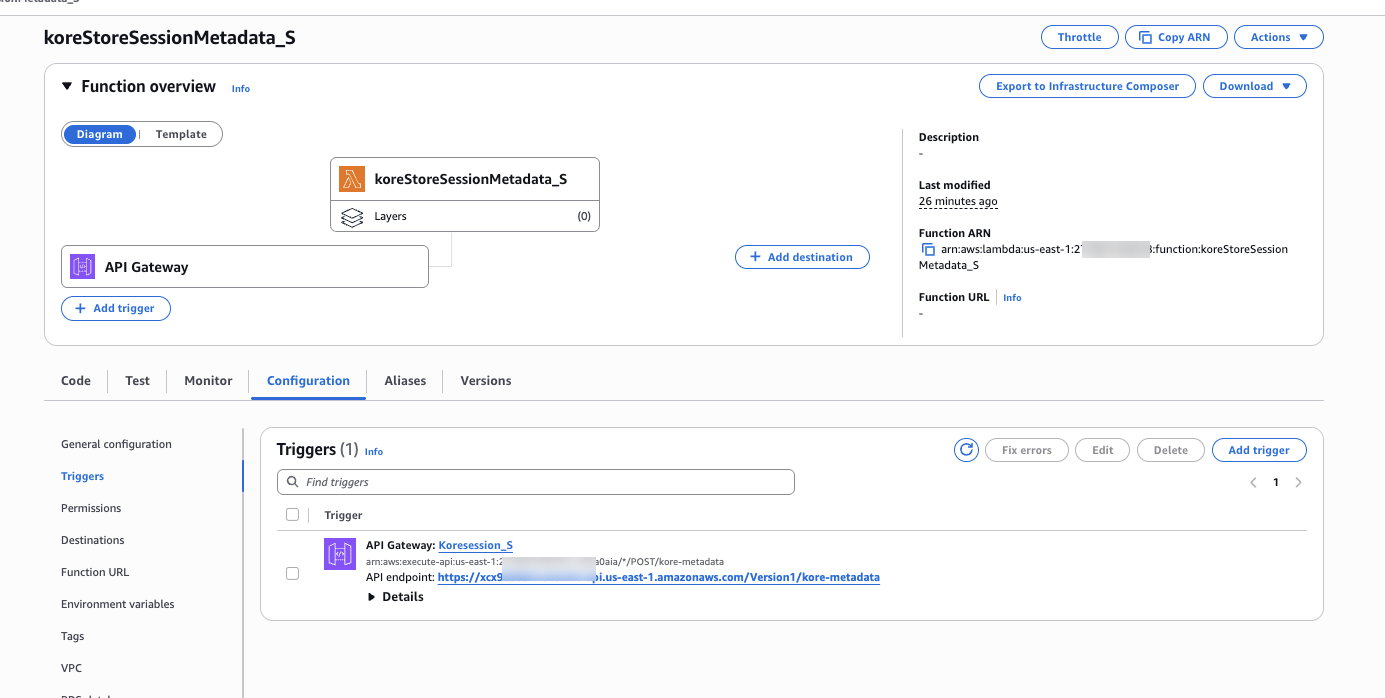Select the koreStoreSessionMetadata_S Lambda function icon
This screenshot has height=698, width=1385.
(352, 177)
